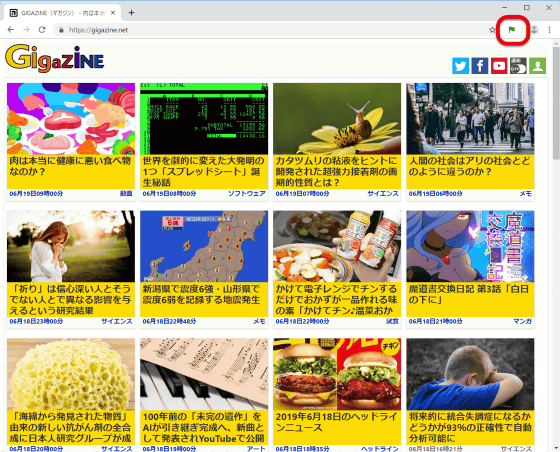Click サイエンス tag on snail article

383,194
